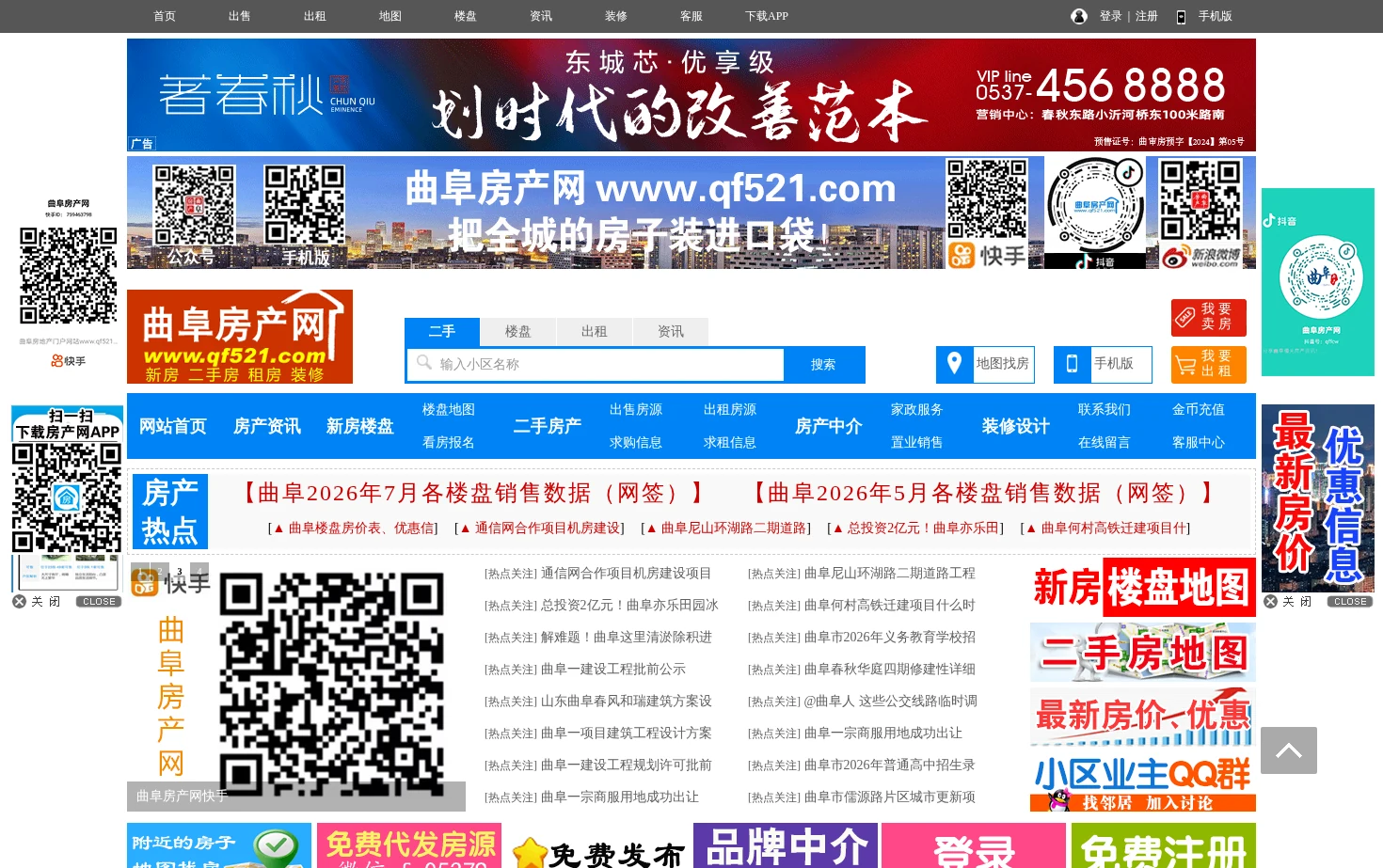Click the 二手房地图 banner
Viewport: 1383px width, 868px height.
click(x=1143, y=653)
